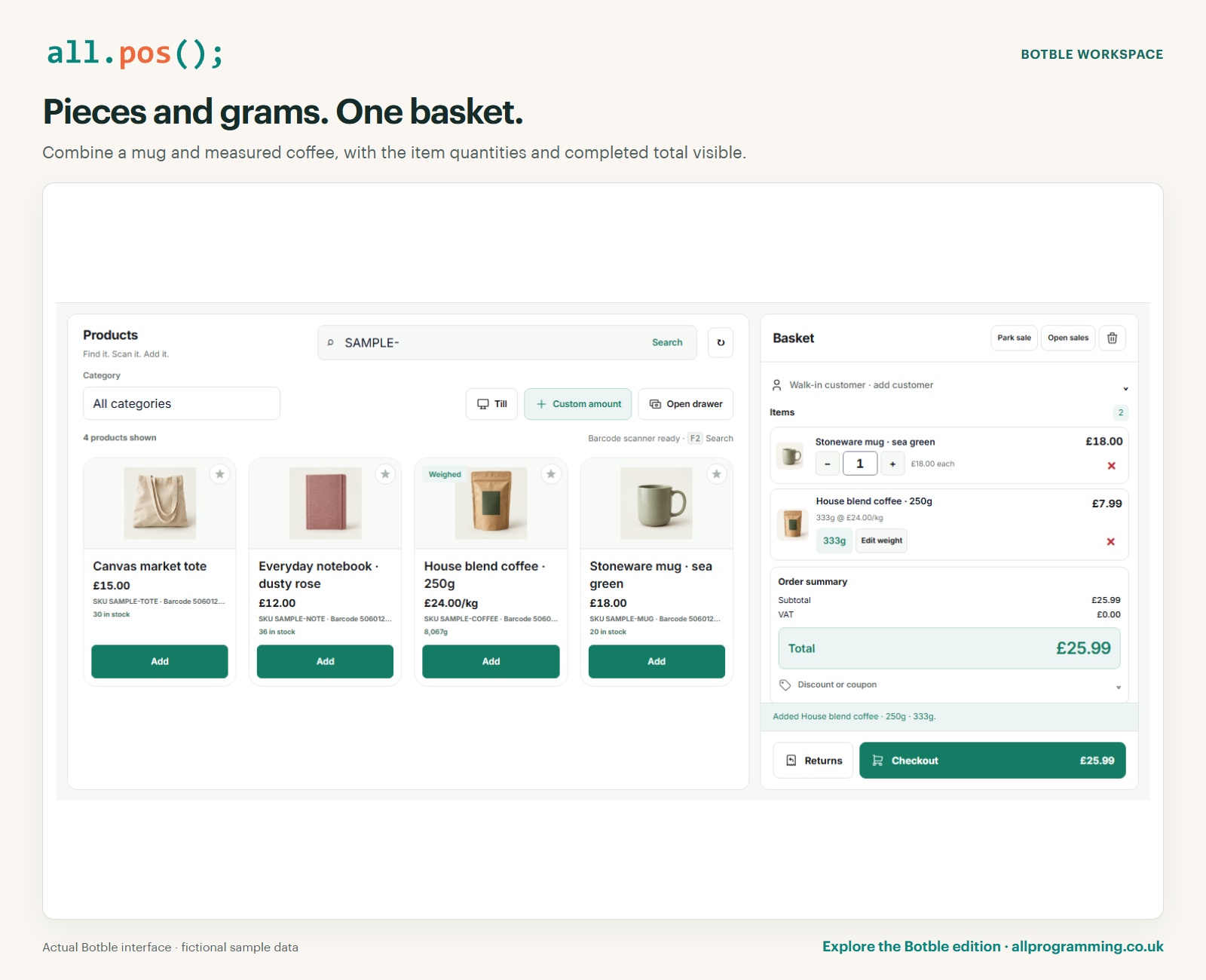Click the search magnifier icon

(330, 342)
